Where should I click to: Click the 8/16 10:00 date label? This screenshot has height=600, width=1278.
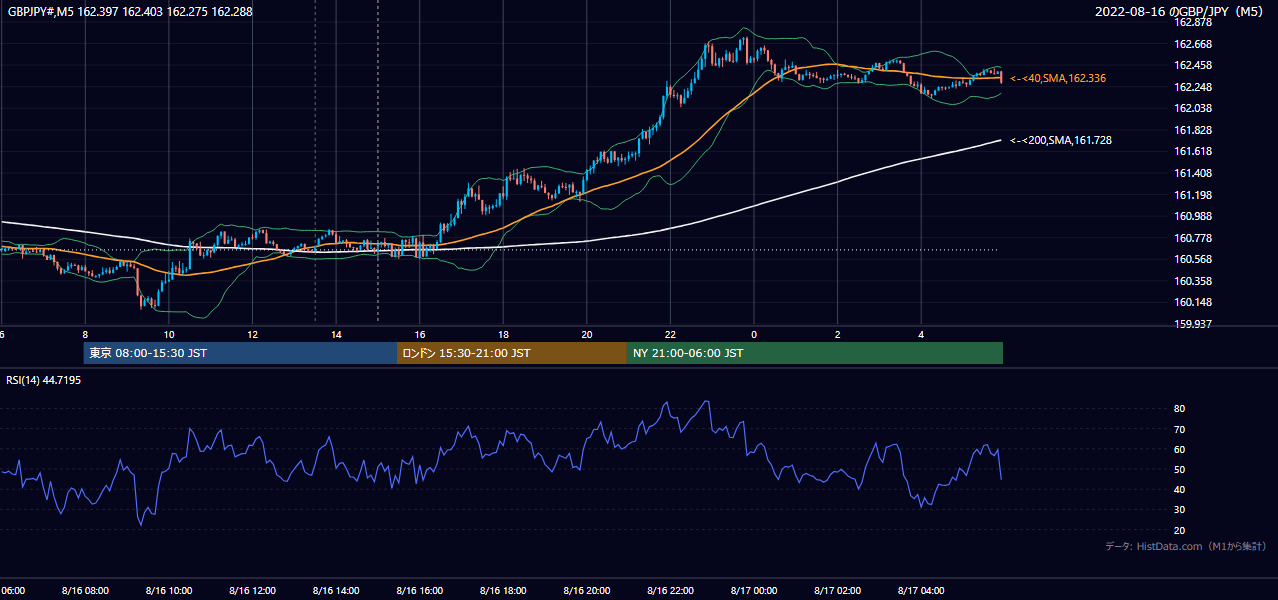169,590
